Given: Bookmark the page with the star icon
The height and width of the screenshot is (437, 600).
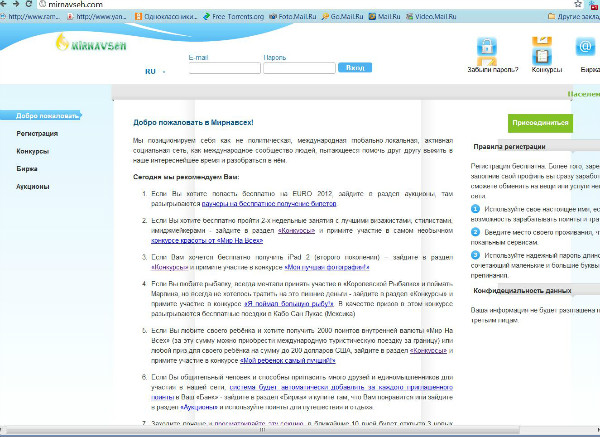Looking at the screenshot, I should [577, 4].
